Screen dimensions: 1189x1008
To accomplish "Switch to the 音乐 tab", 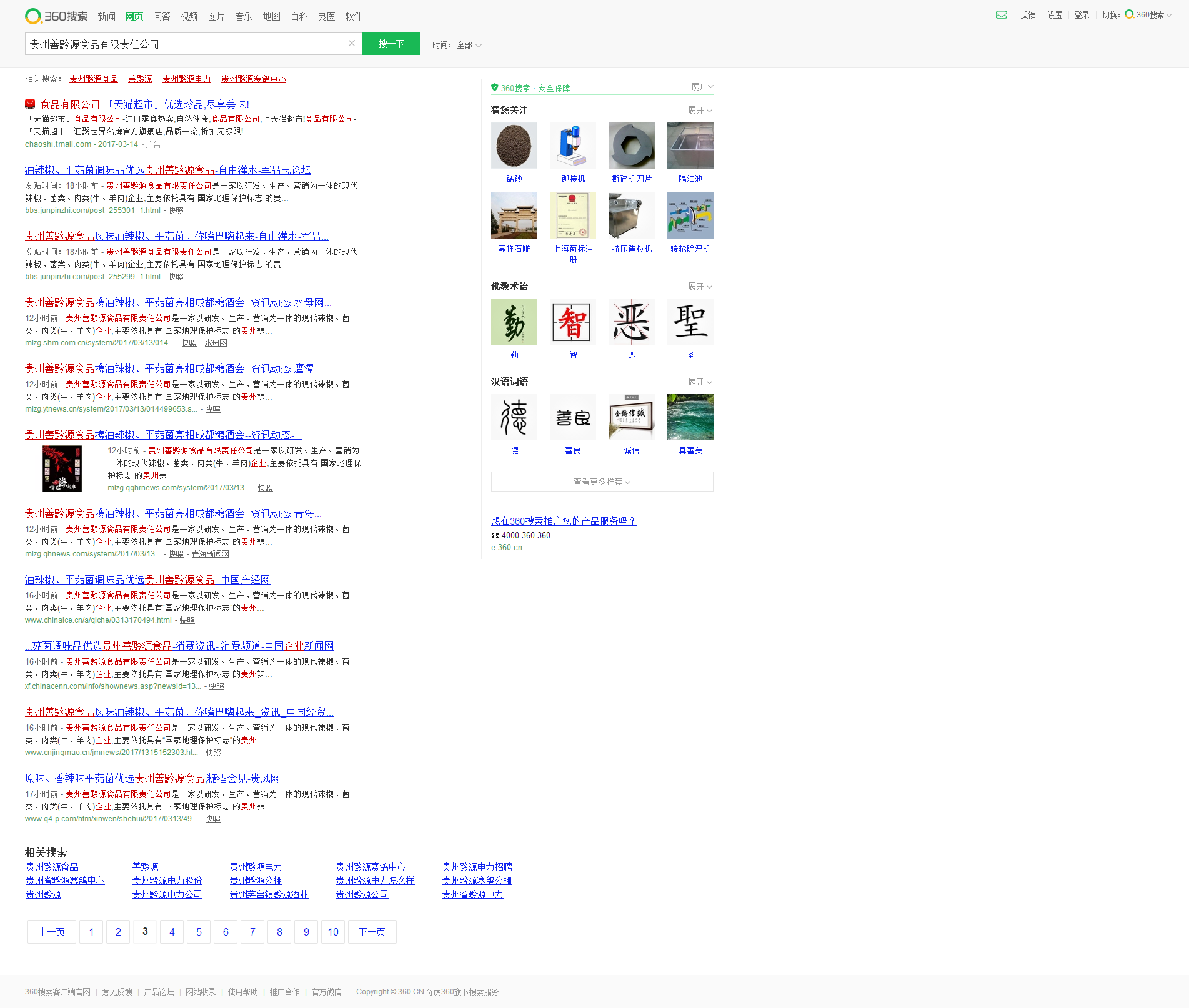I will tap(244, 16).
